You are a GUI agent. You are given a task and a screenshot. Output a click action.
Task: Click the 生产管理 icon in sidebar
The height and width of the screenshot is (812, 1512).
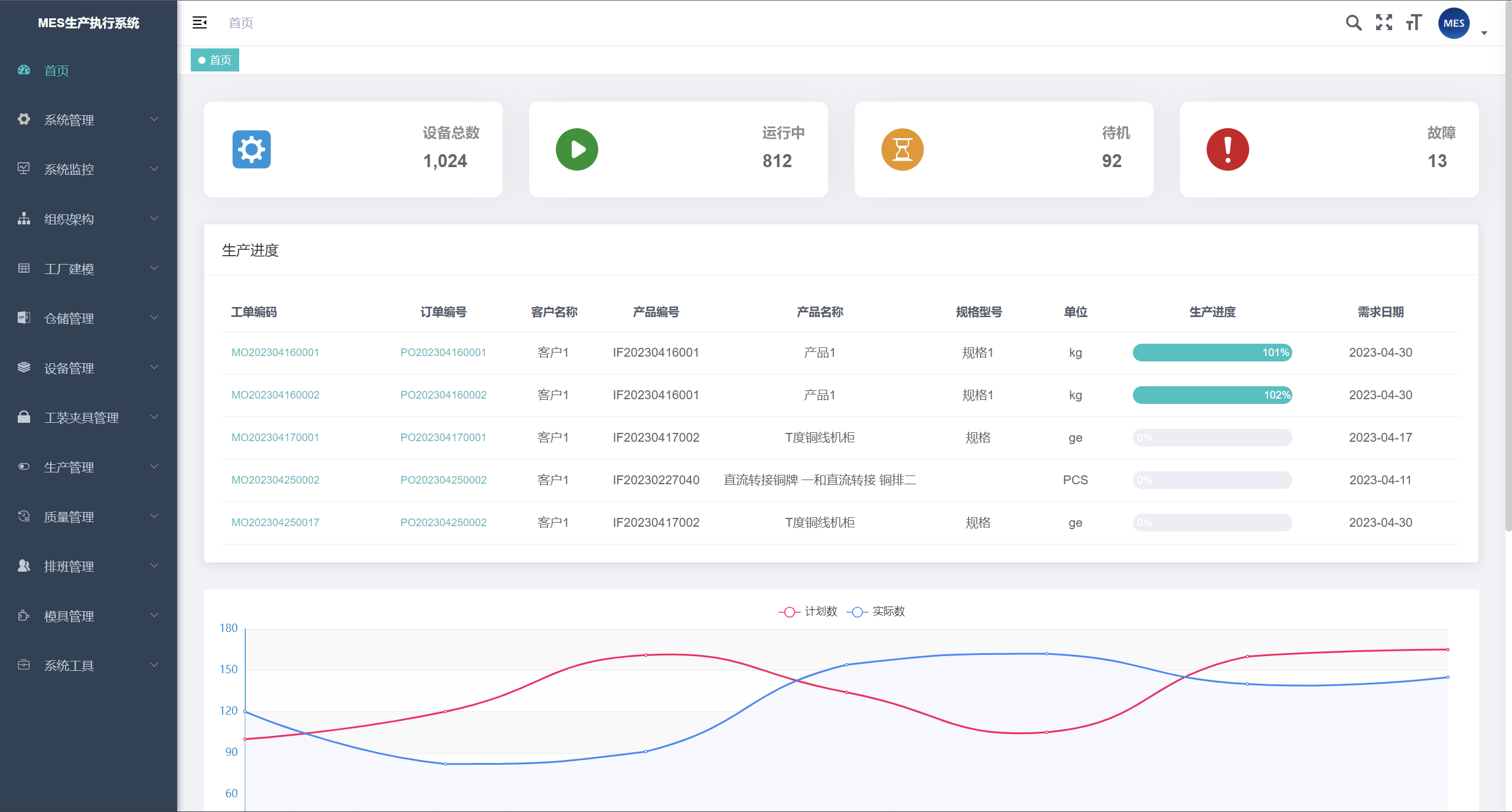point(24,467)
